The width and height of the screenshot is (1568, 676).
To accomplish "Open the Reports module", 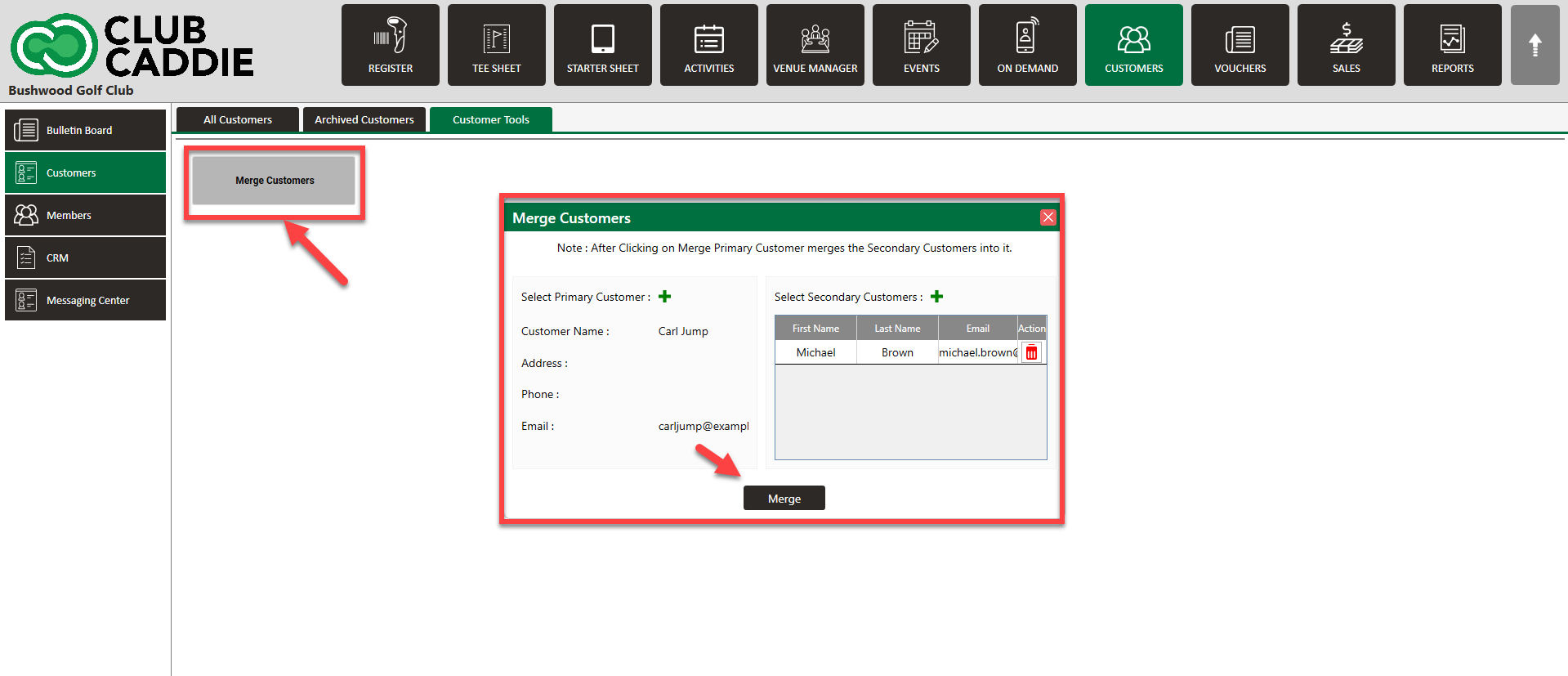I will 1452,45.
